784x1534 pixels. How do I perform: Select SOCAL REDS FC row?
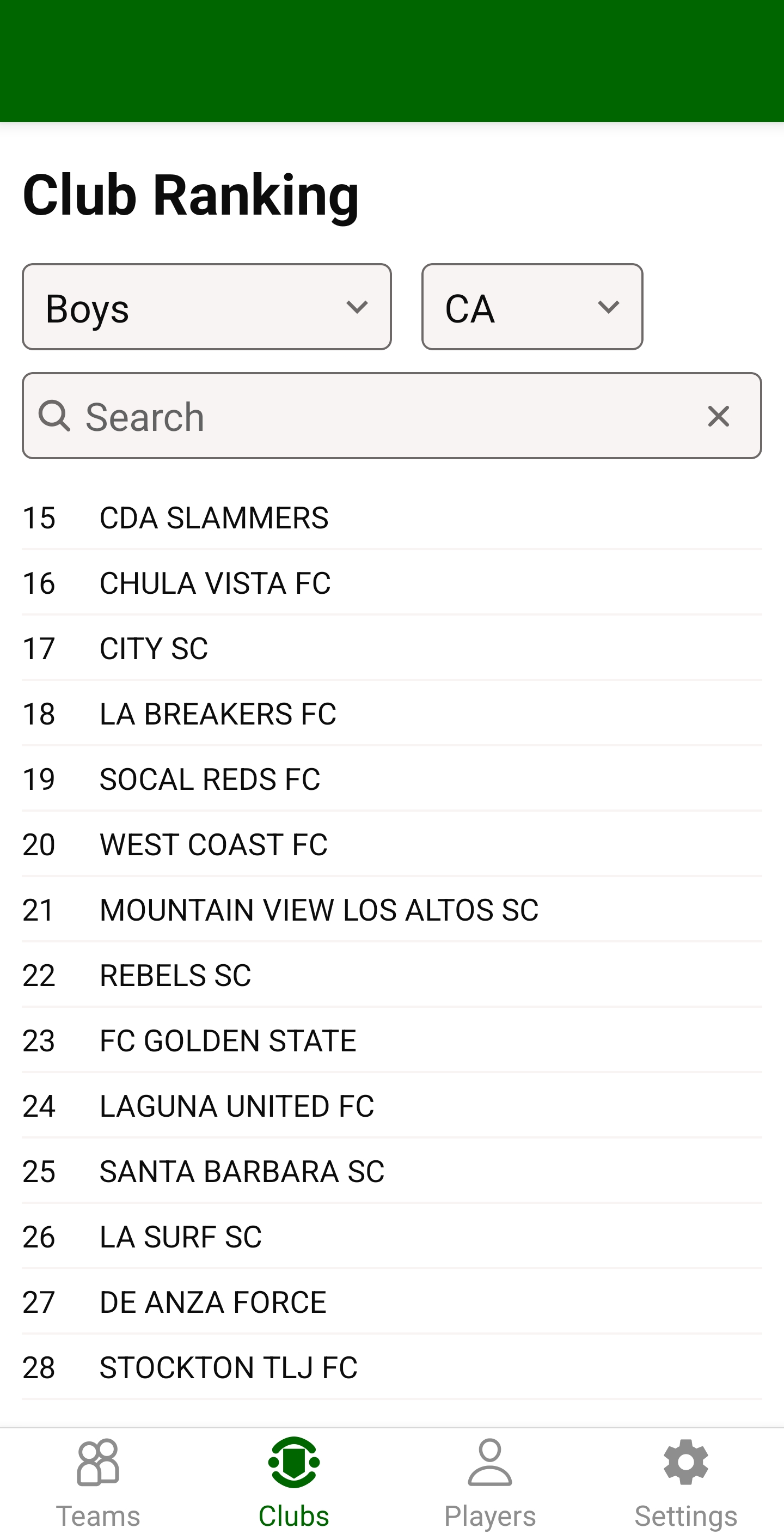pyautogui.click(x=391, y=779)
